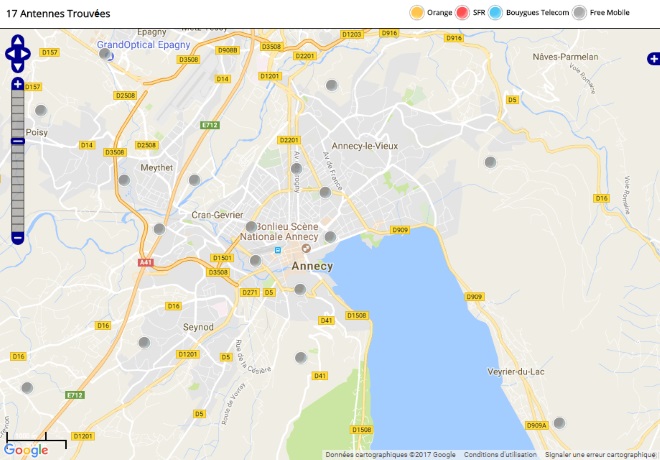The width and height of the screenshot is (660, 460).
Task: Click the zoom slider handle on the zoom bar
Action: point(18,141)
